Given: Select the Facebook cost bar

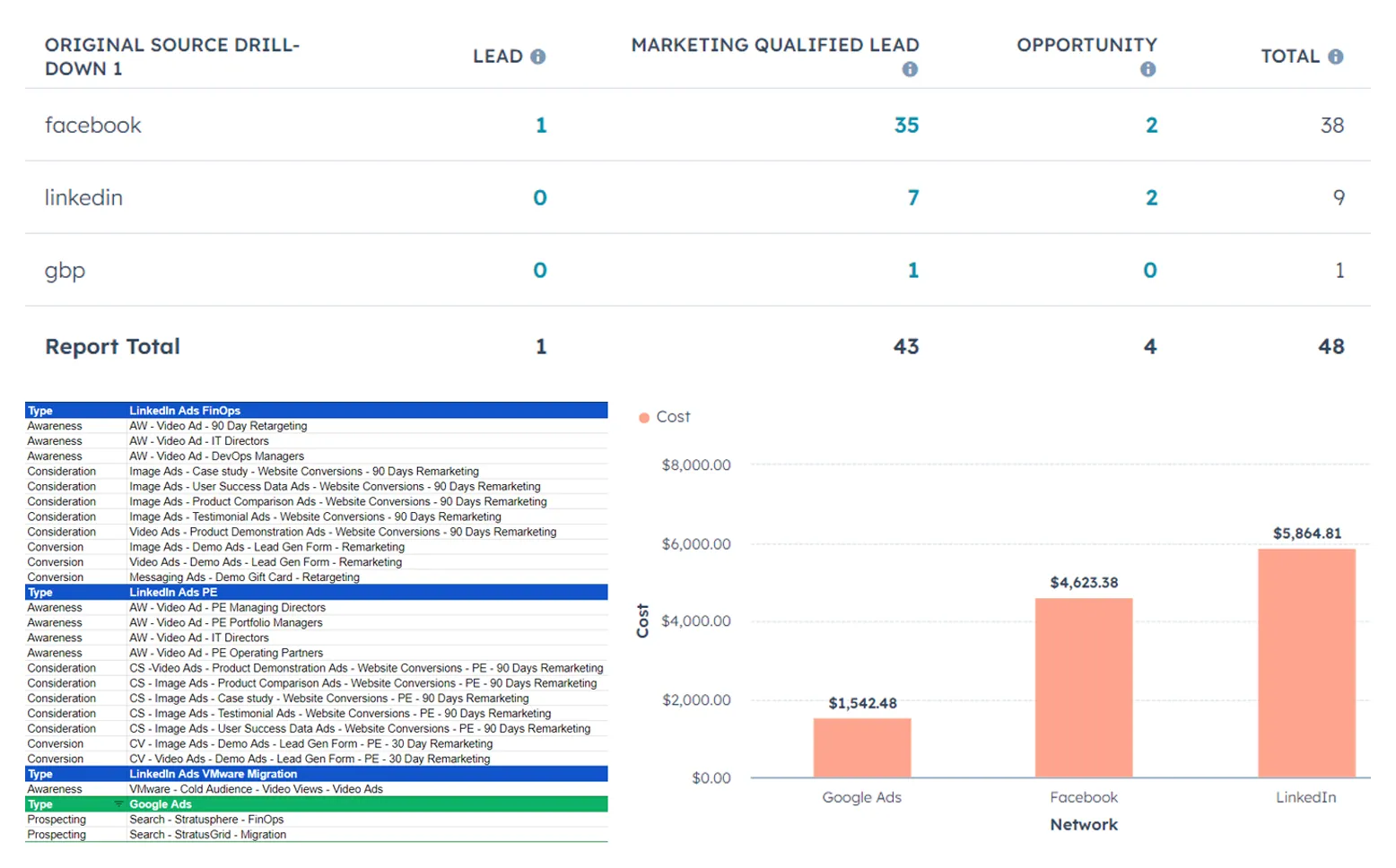Looking at the screenshot, I should pyautogui.click(x=1084, y=688).
